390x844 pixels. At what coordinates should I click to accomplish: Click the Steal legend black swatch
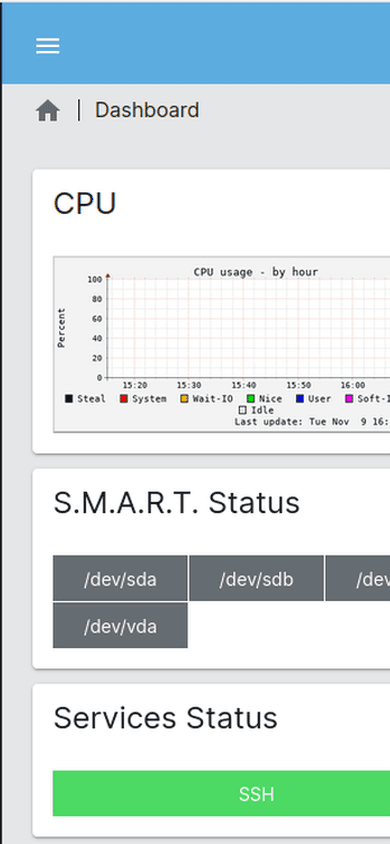tap(69, 399)
